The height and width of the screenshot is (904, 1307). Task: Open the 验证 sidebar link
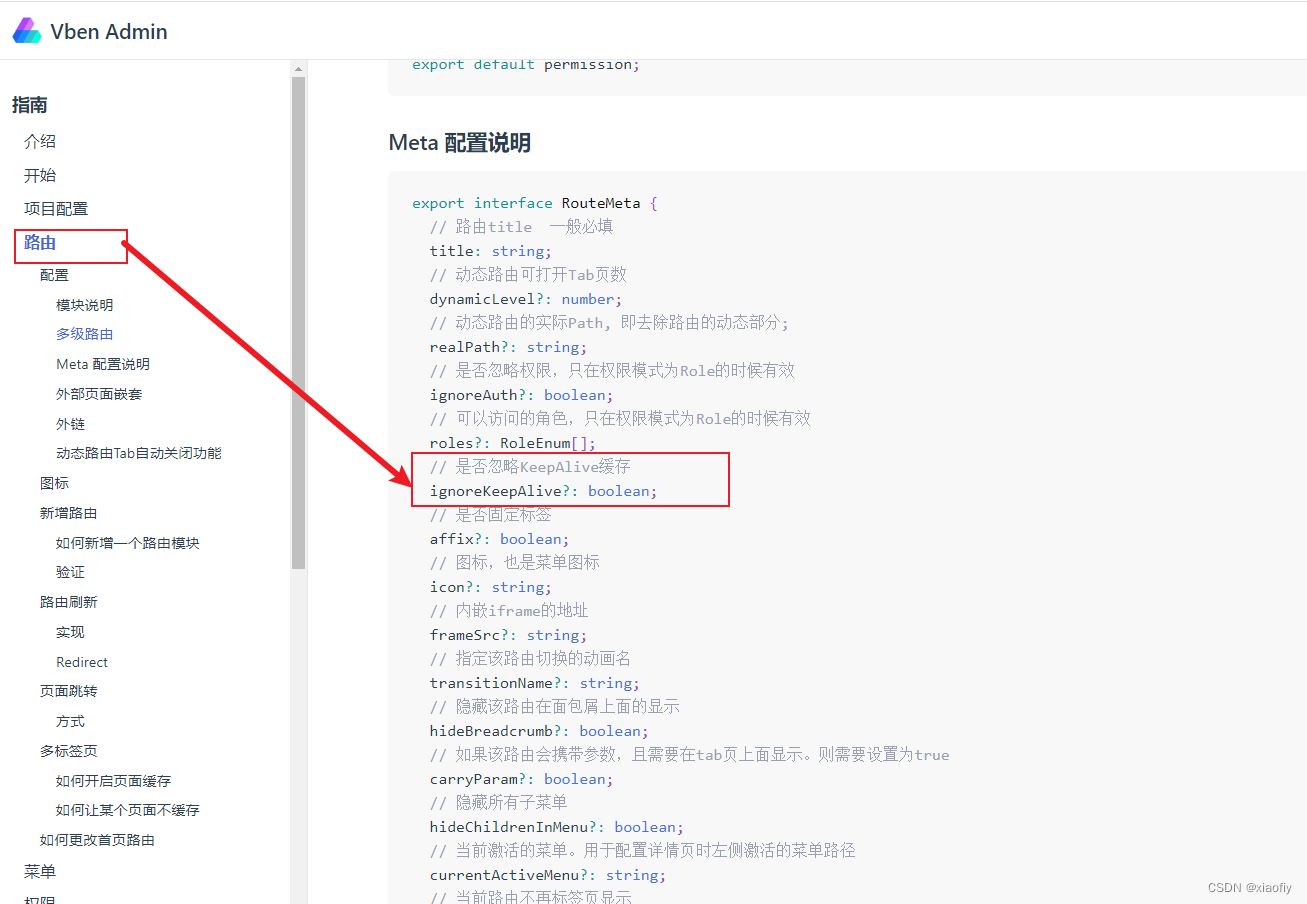[x=70, y=572]
